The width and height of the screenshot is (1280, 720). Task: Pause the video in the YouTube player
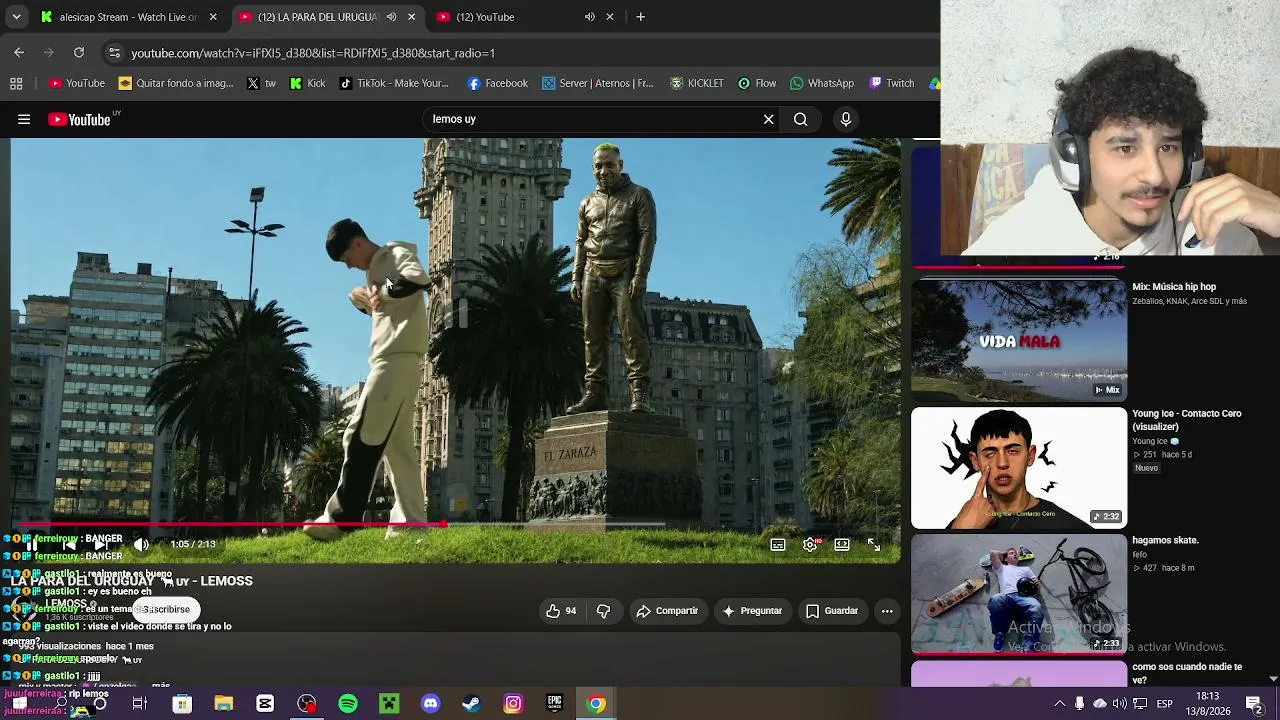pyautogui.click(x=33, y=544)
